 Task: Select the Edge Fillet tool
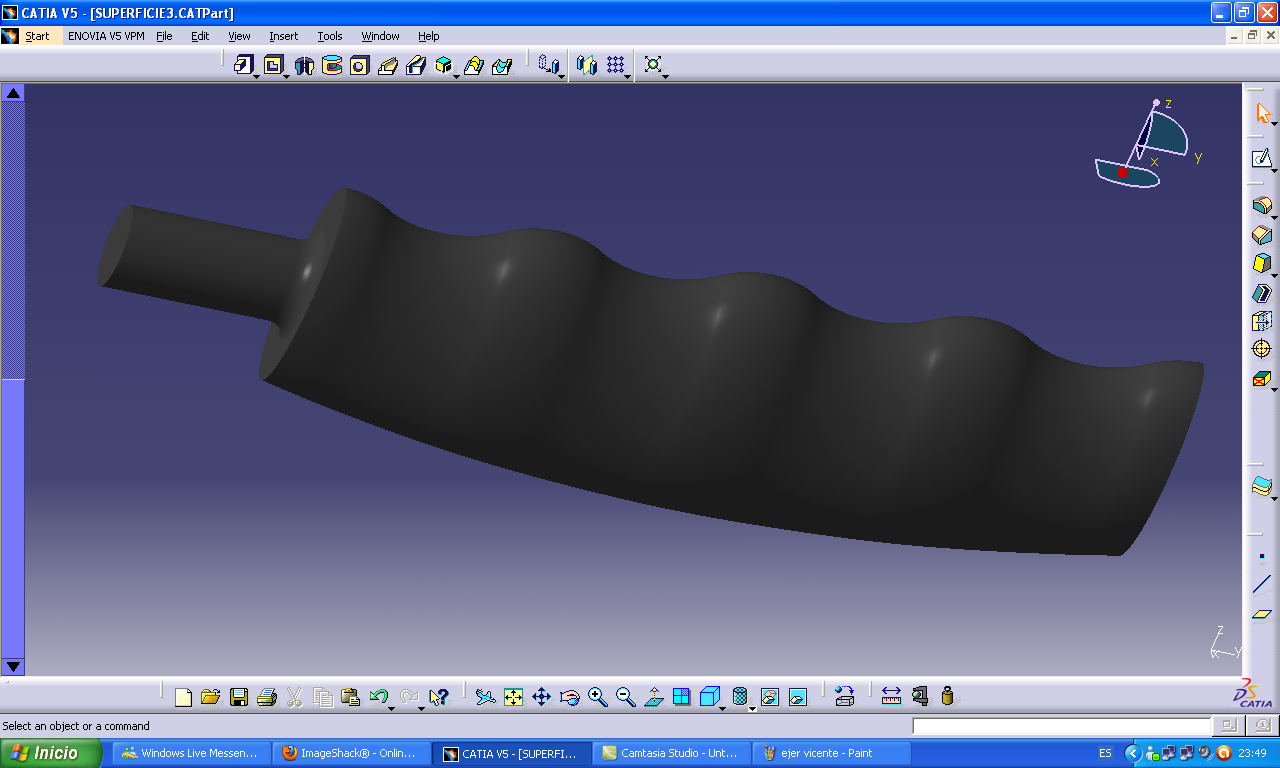(x=1262, y=206)
